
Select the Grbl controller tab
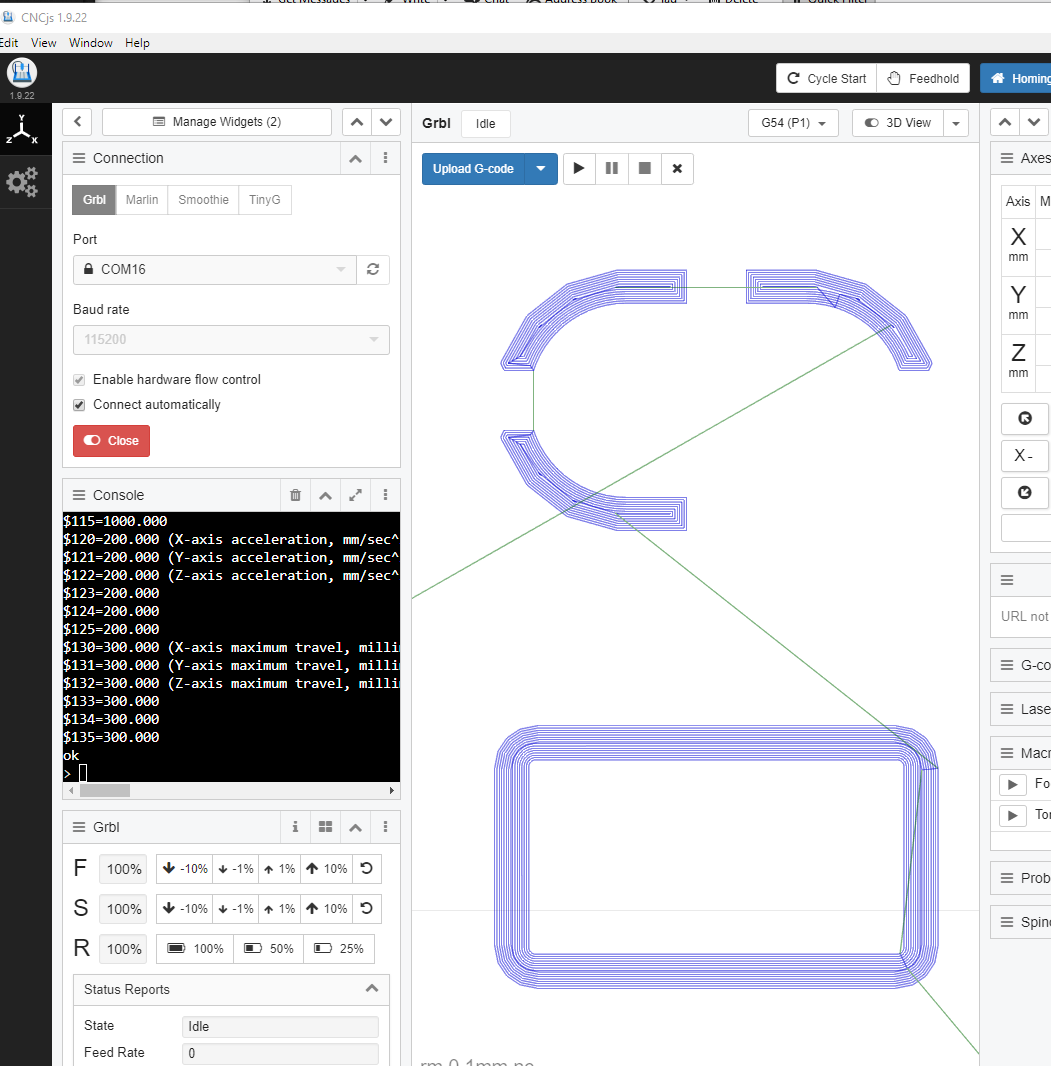(94, 200)
